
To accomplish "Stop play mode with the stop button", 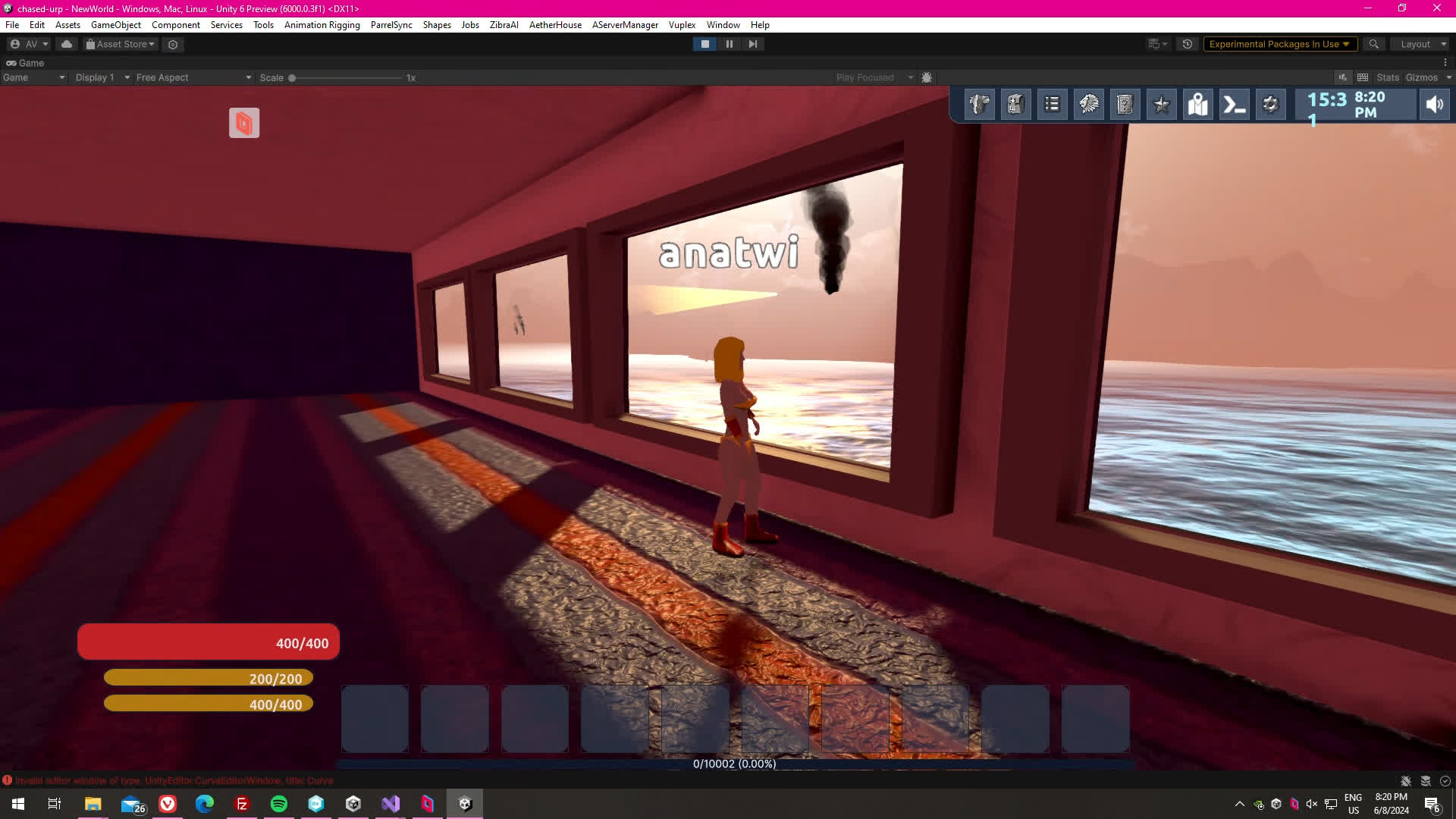I will coord(704,44).
